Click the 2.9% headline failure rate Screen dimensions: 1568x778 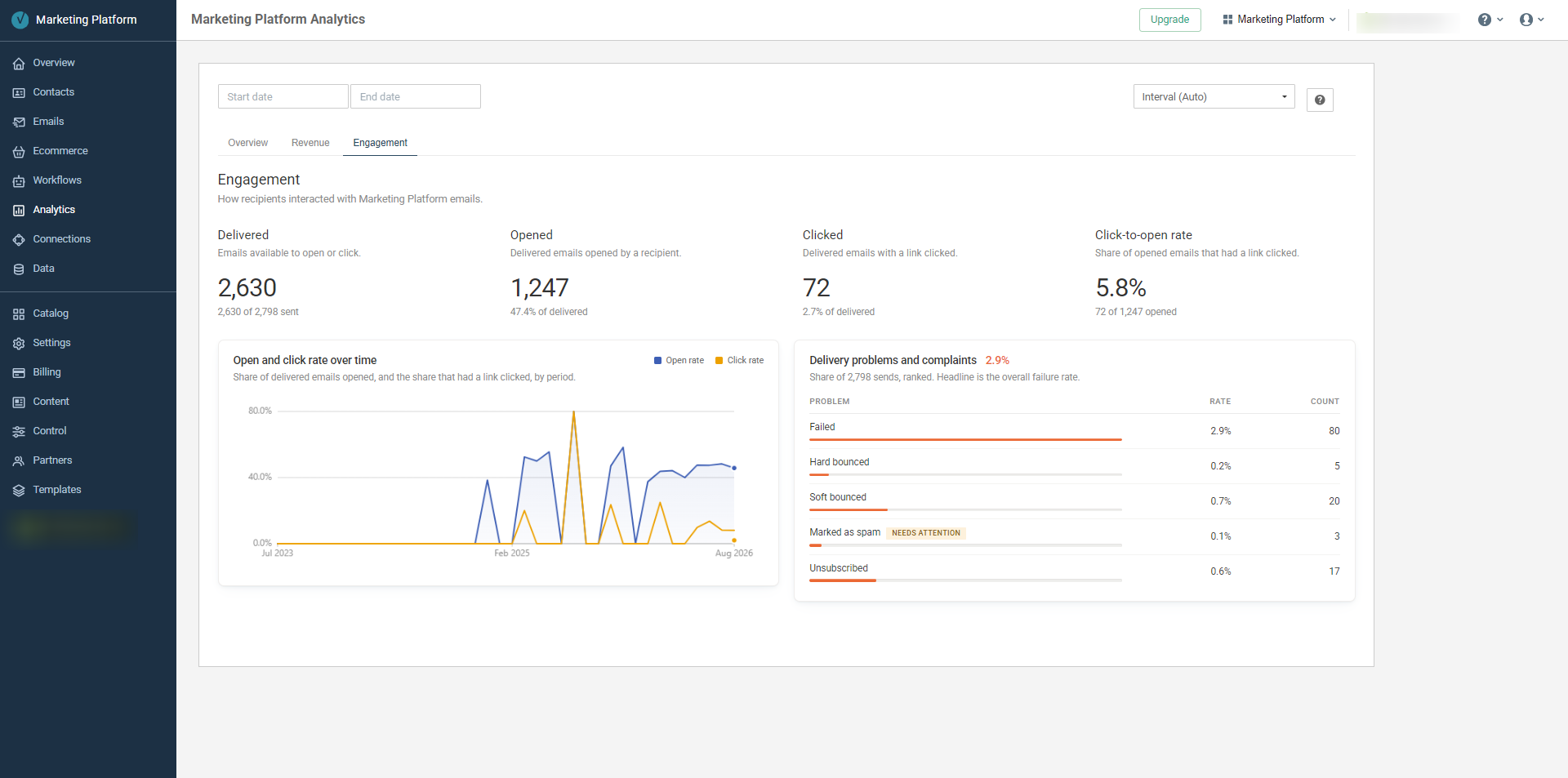[997, 360]
